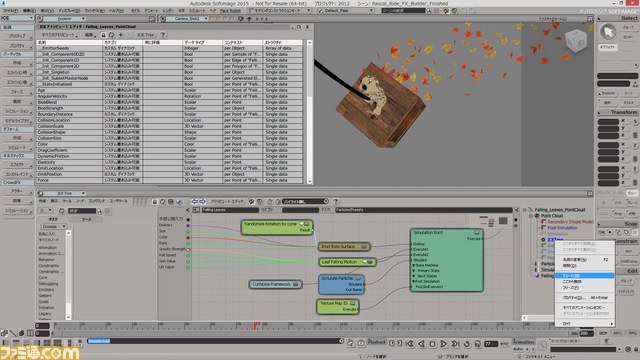The width and height of the screenshot is (640, 360).
Task: Click preset manager refresh icon beside search field
Action: (62, 211)
